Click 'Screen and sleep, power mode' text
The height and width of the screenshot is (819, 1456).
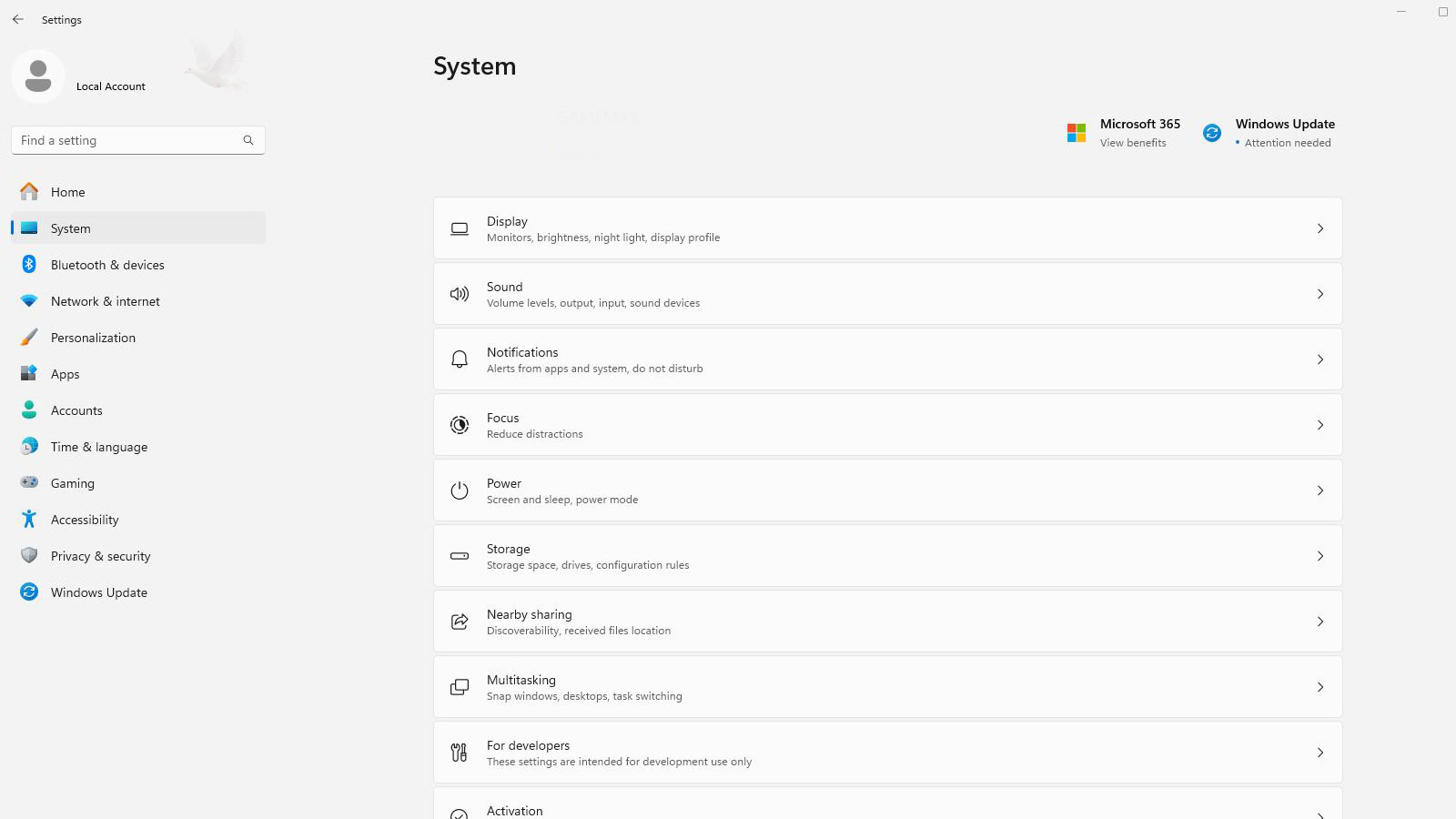[x=562, y=500]
